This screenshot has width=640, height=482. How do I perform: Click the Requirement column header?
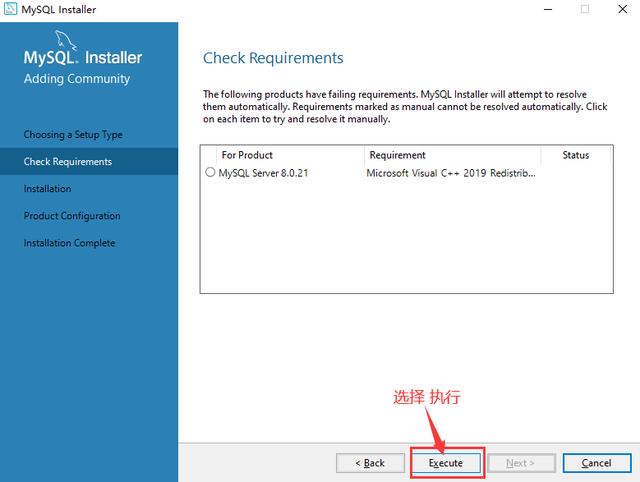(397, 155)
